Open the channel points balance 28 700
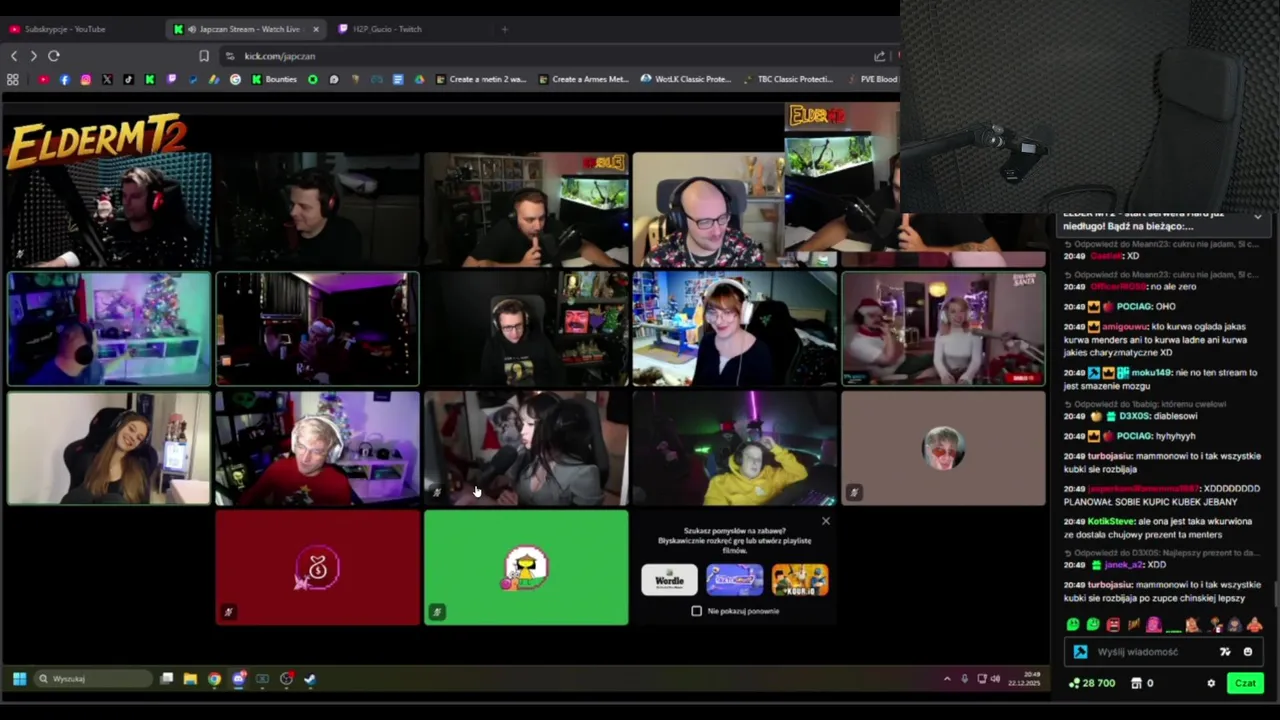This screenshot has width=1280, height=720. [1092, 684]
